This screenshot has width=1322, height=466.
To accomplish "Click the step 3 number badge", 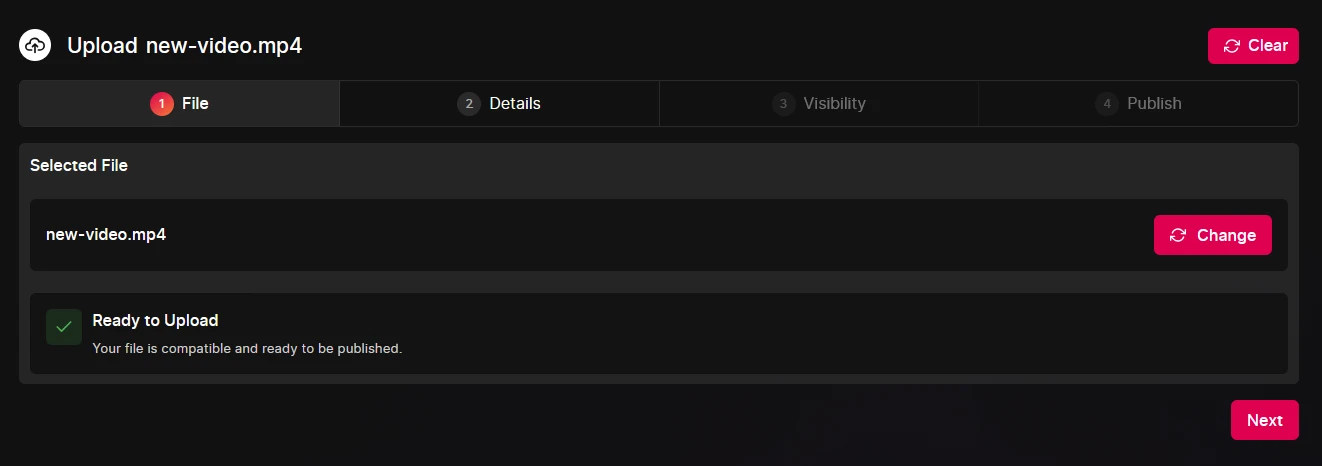I will (x=784, y=103).
